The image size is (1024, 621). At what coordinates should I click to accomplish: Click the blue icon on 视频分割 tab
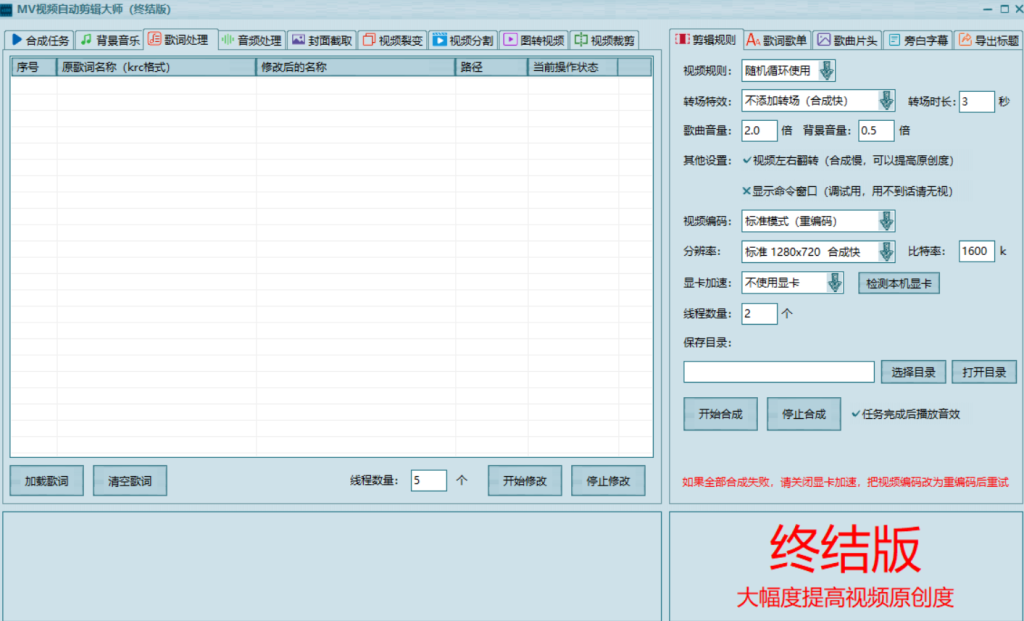[x=439, y=41]
